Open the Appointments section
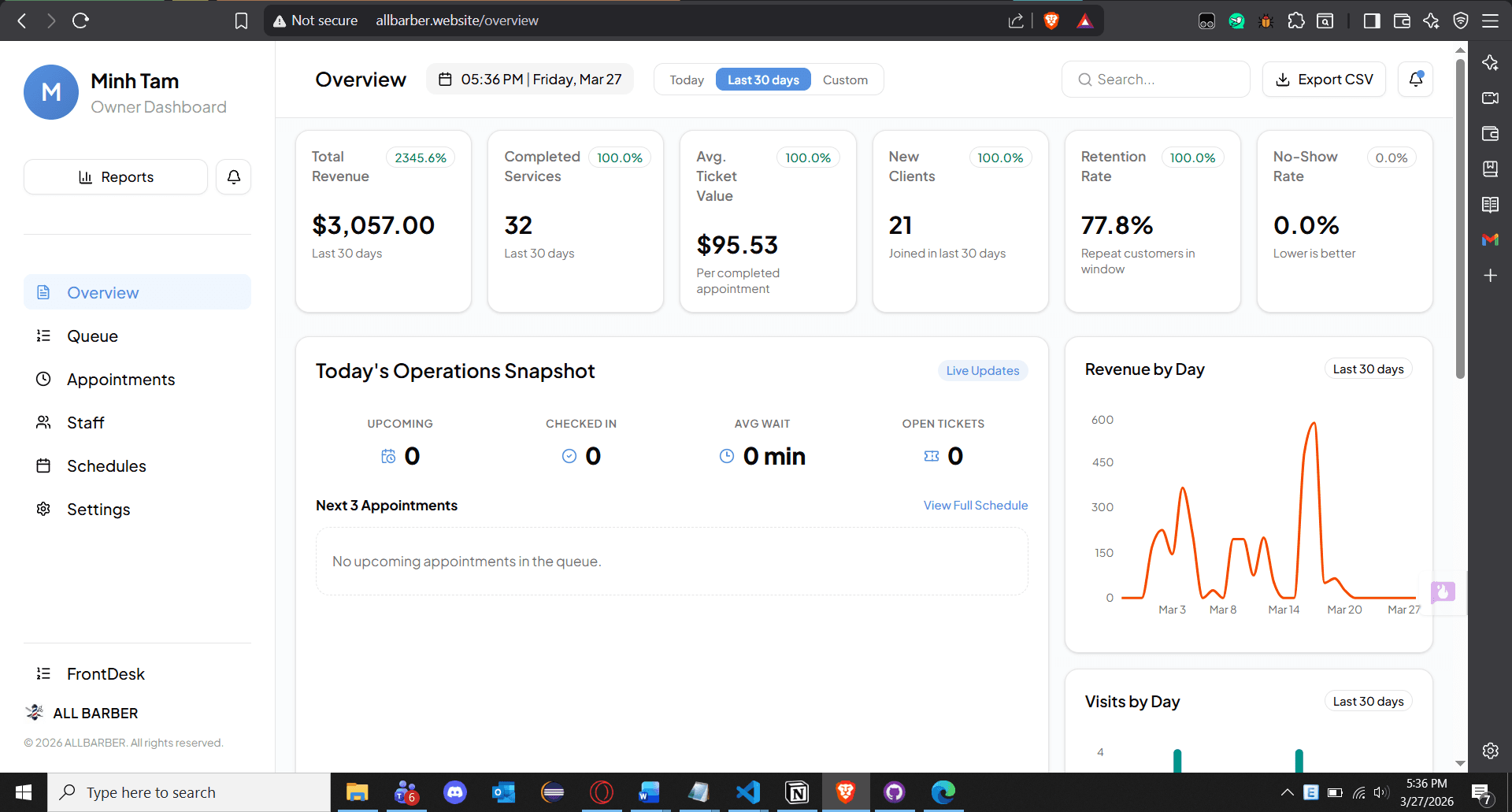The image size is (1512, 812). coord(137,379)
